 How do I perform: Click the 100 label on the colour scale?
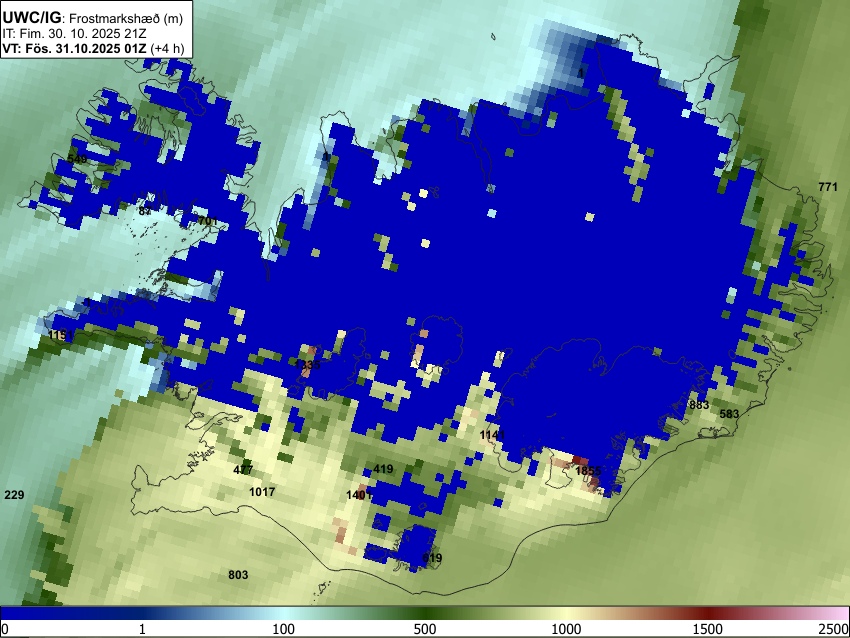[x=284, y=629]
